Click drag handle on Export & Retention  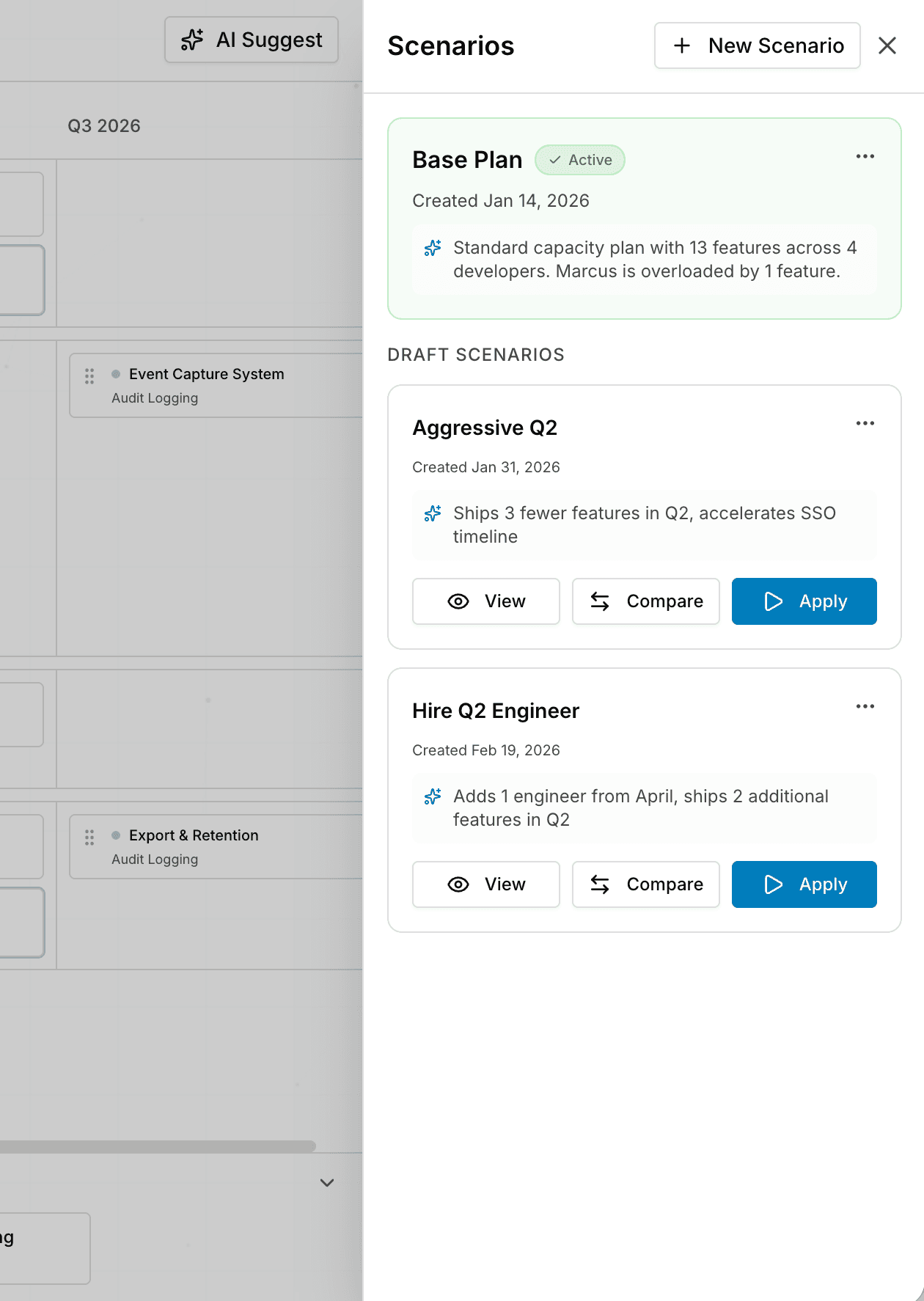point(89,838)
